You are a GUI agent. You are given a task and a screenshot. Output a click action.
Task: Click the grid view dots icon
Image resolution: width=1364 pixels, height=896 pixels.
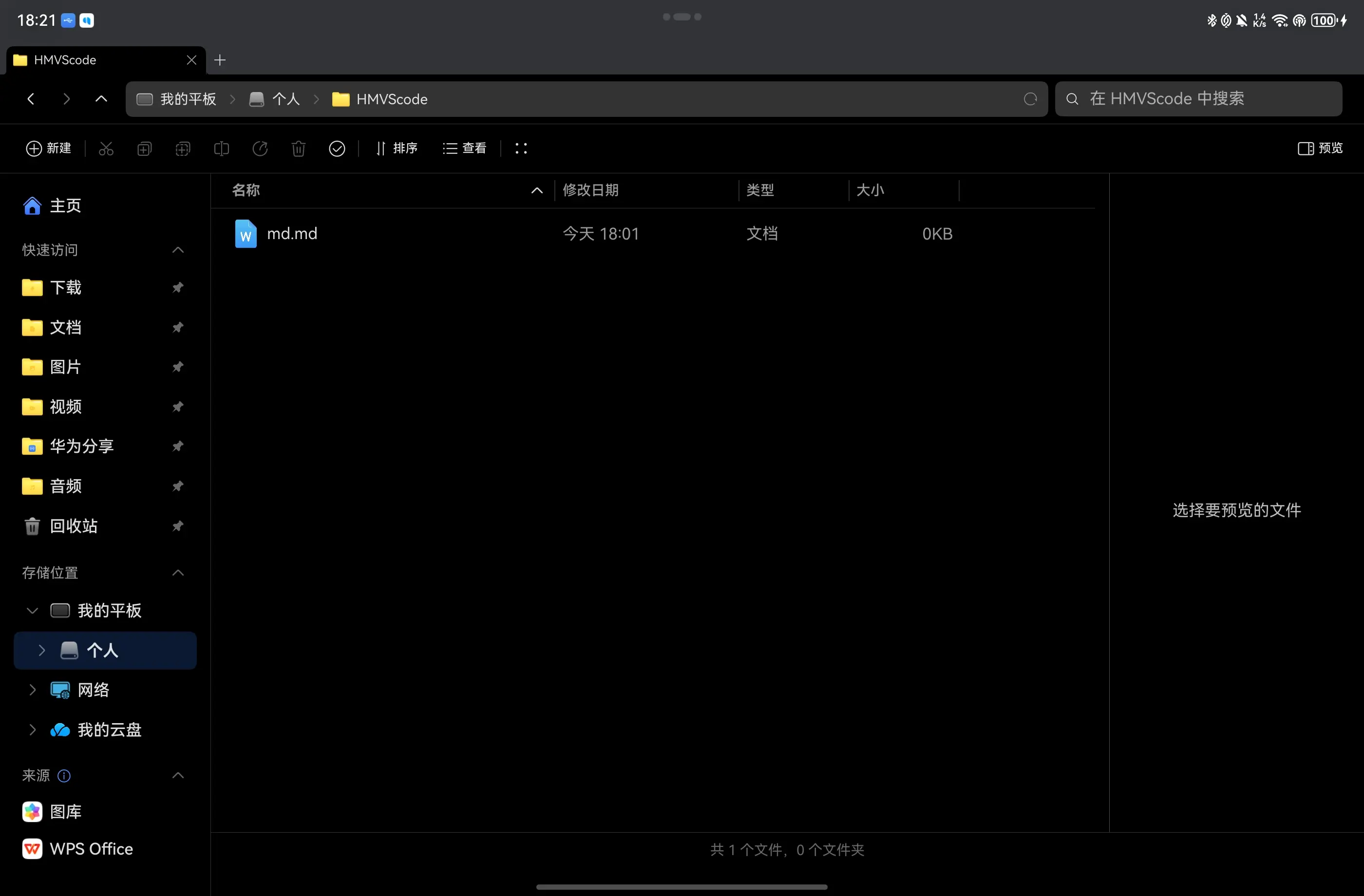tap(521, 149)
